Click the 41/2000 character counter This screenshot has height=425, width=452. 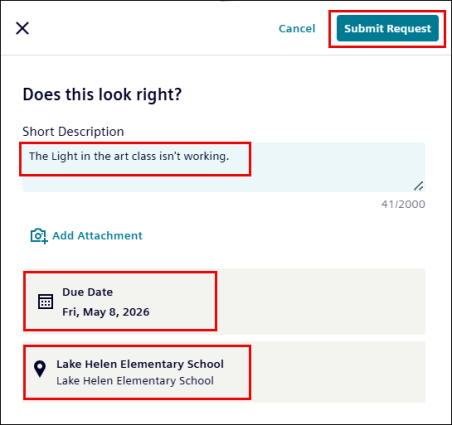pyautogui.click(x=403, y=204)
